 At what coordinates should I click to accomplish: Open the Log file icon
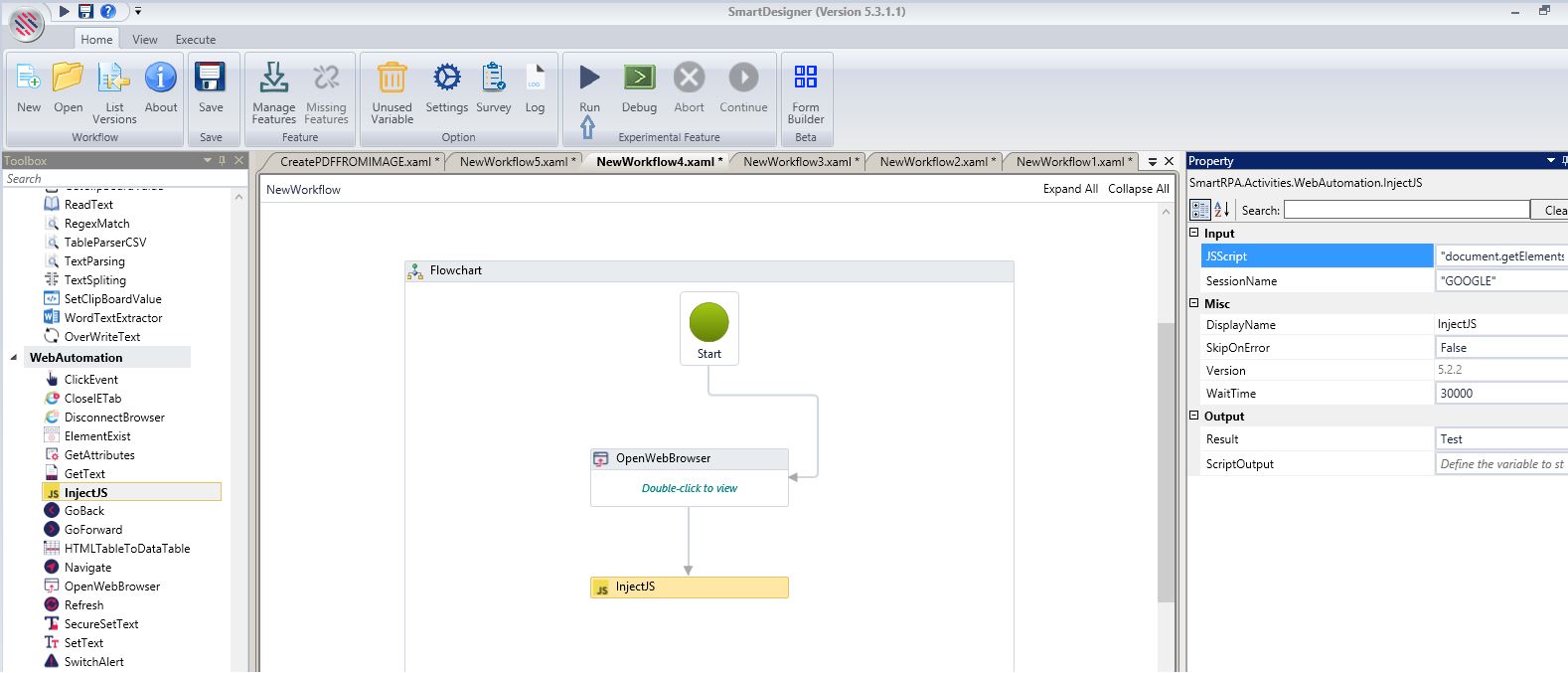tap(535, 79)
